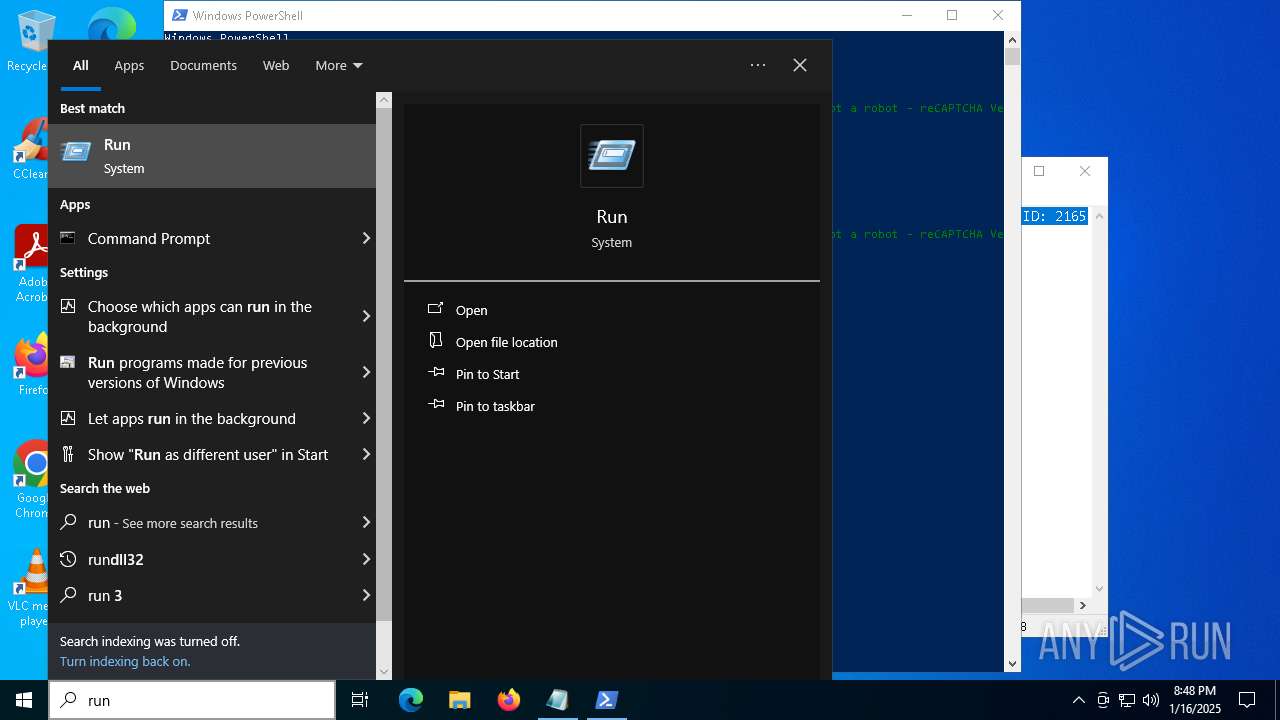Screen dimensions: 1280x720
Task: Open the Run best match result
Action: (x=212, y=156)
